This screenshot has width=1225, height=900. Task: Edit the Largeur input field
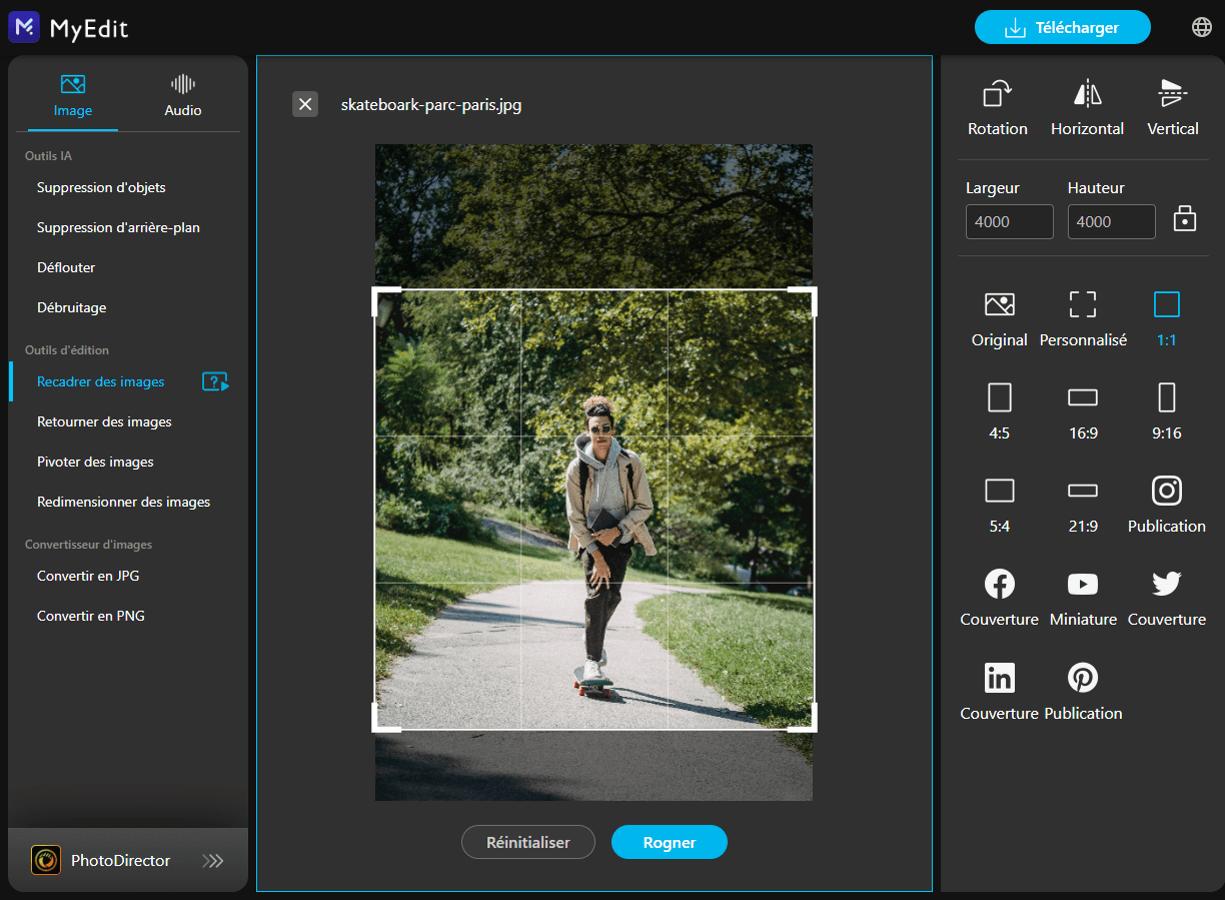point(1009,221)
